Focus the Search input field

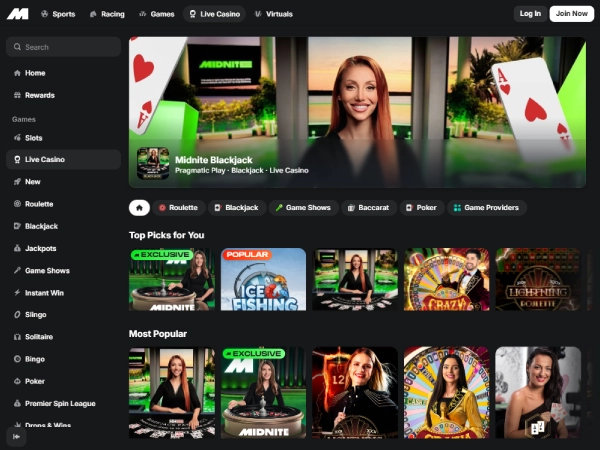coord(63,47)
